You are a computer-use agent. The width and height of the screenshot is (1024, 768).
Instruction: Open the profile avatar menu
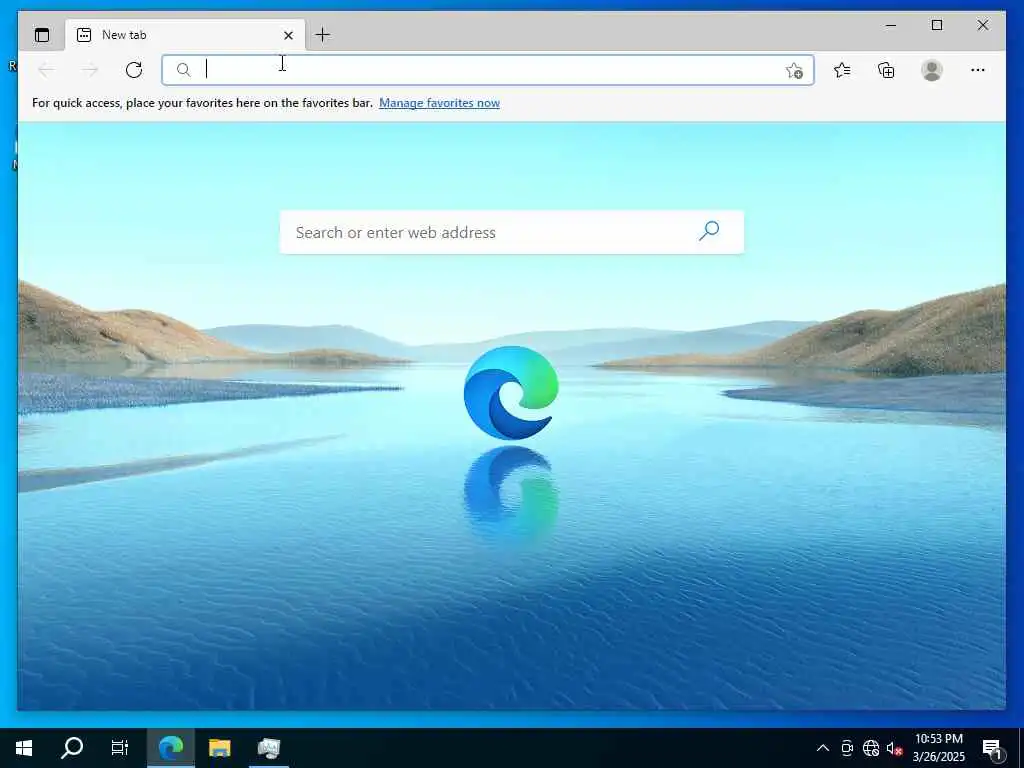click(x=932, y=70)
